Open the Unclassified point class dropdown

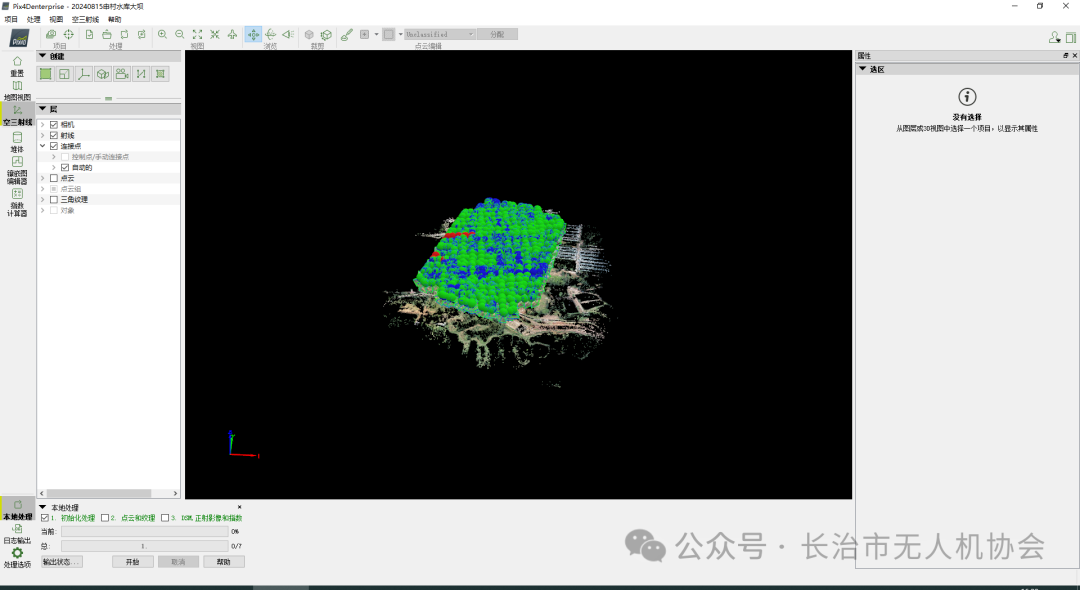click(439, 34)
